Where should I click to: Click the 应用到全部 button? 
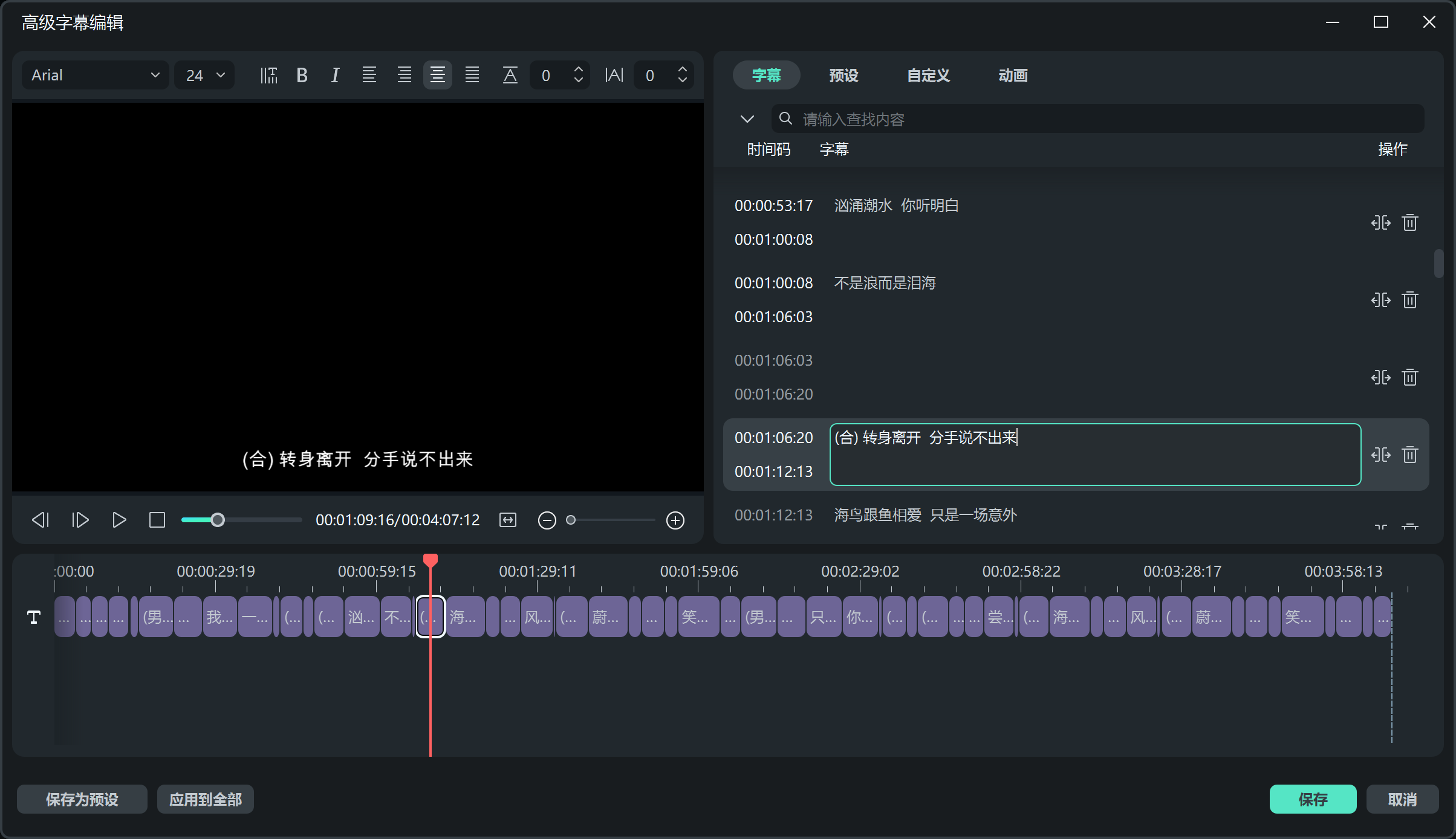[x=205, y=799]
